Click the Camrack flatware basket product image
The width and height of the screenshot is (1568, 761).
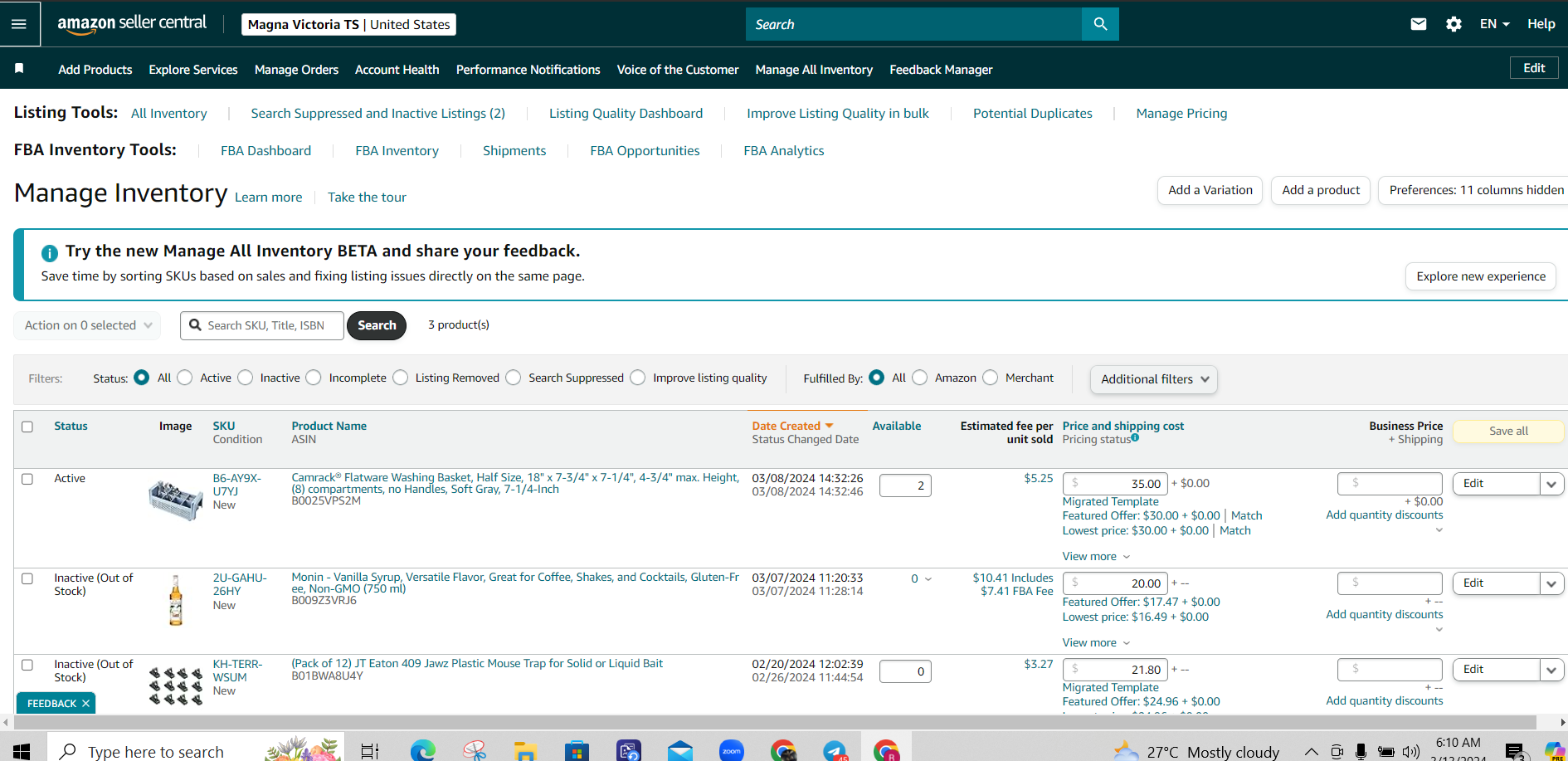click(x=176, y=499)
